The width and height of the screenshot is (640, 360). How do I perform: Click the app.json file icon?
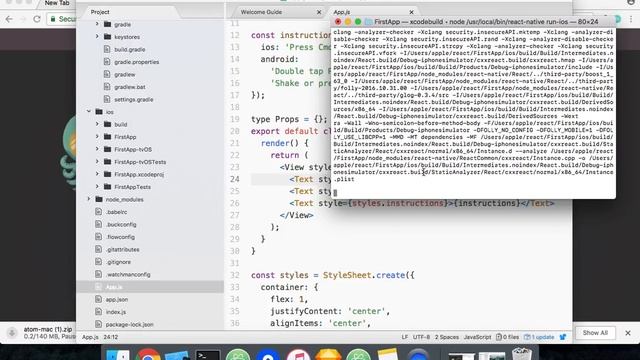pos(98,299)
